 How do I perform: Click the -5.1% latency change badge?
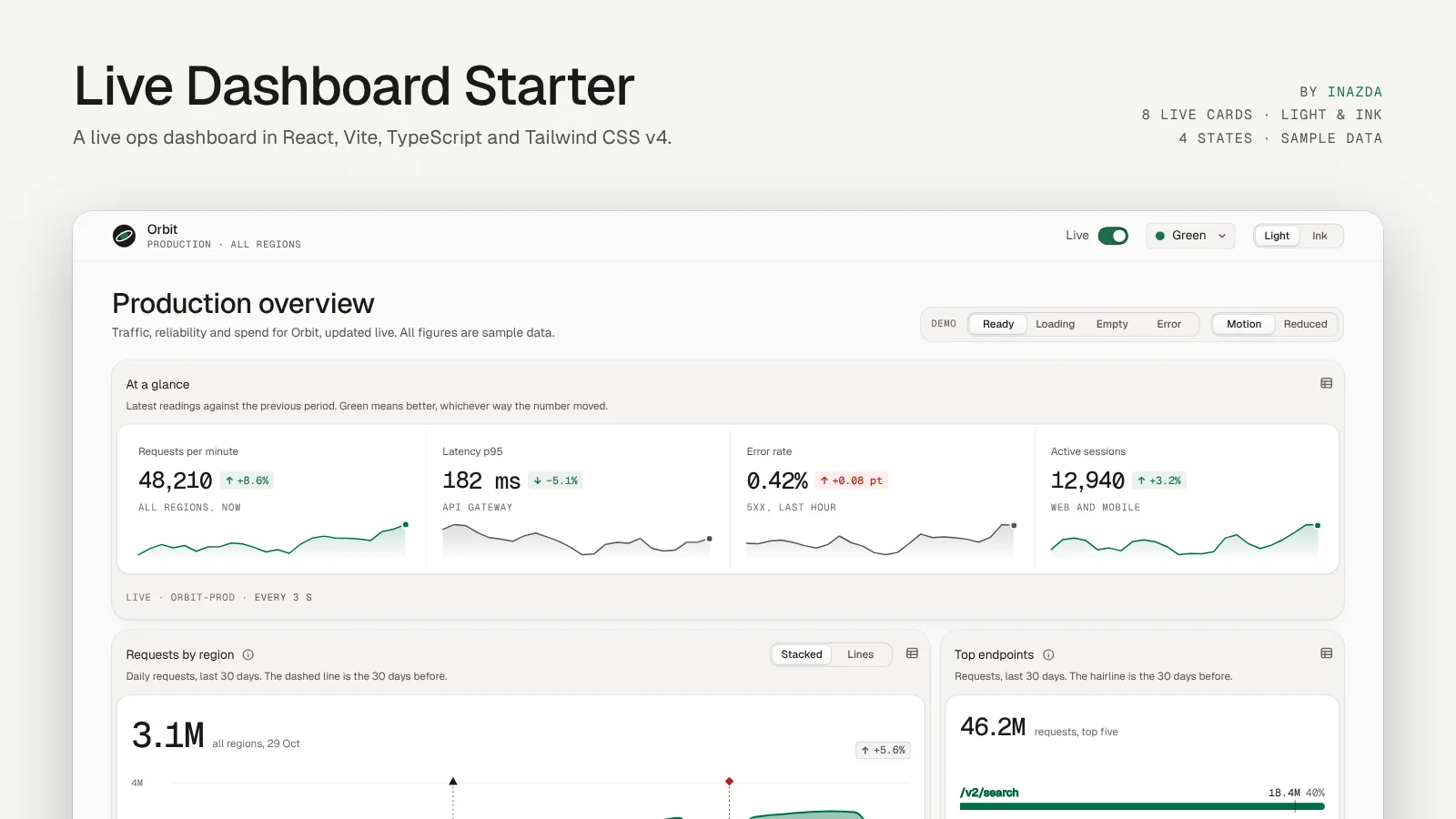[x=555, y=480]
